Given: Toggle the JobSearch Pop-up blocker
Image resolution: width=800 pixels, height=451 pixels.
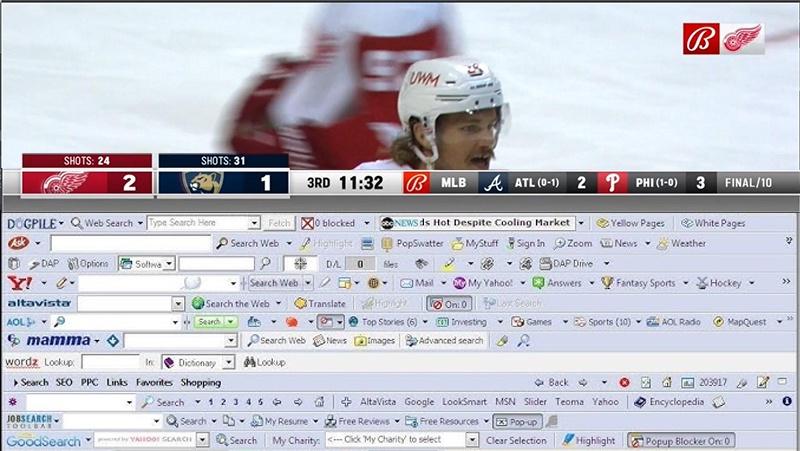Looking at the screenshot, I should tap(517, 422).
